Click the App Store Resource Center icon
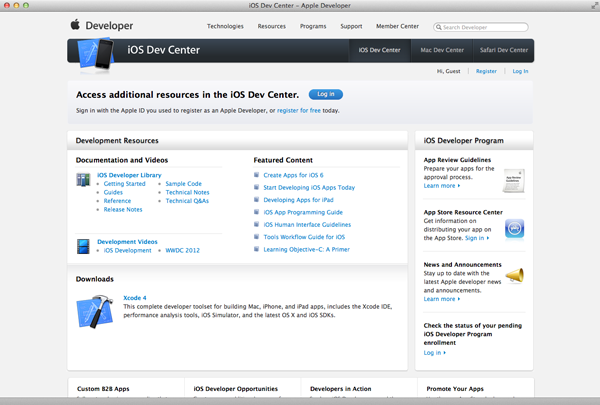Viewport: 600px width, 405px height. (514, 229)
